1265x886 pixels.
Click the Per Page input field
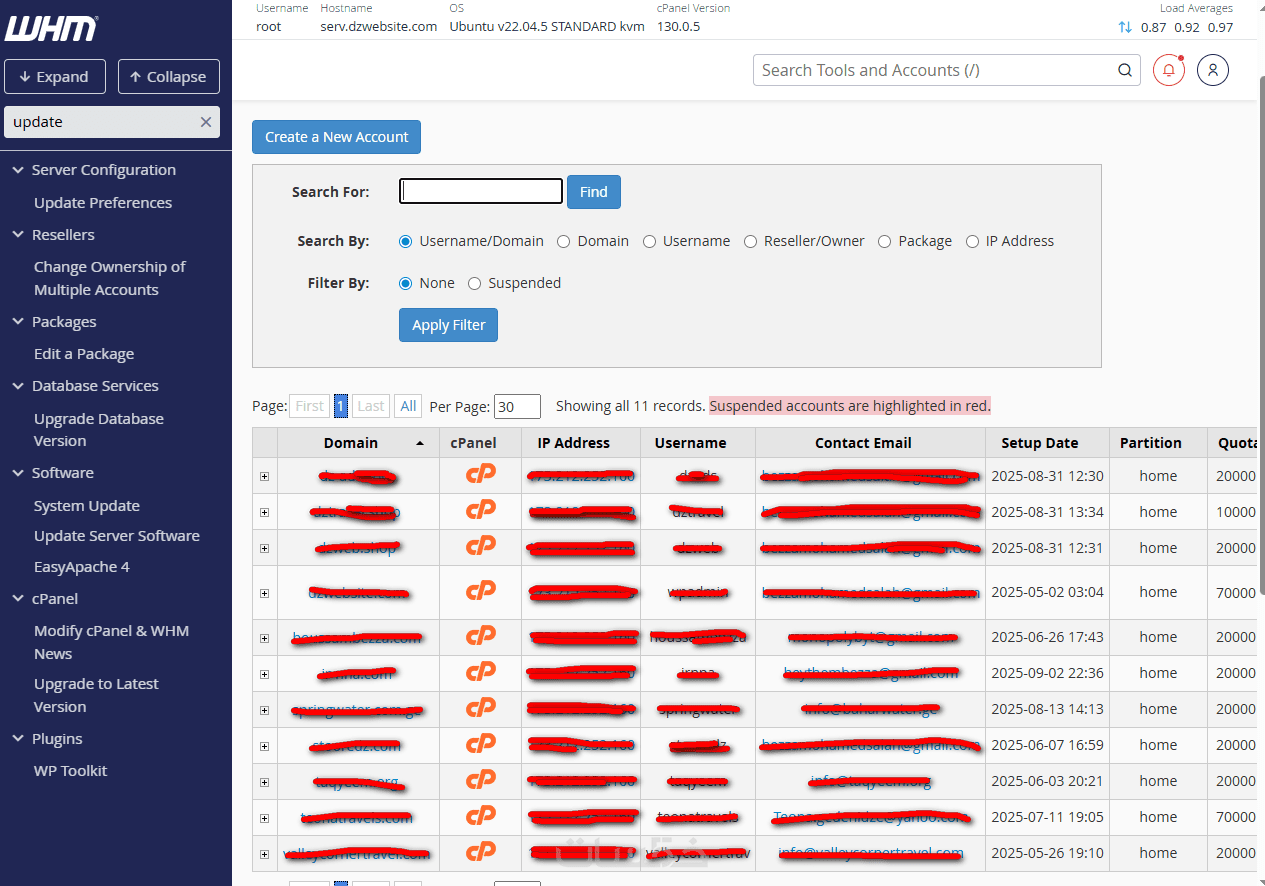click(517, 406)
